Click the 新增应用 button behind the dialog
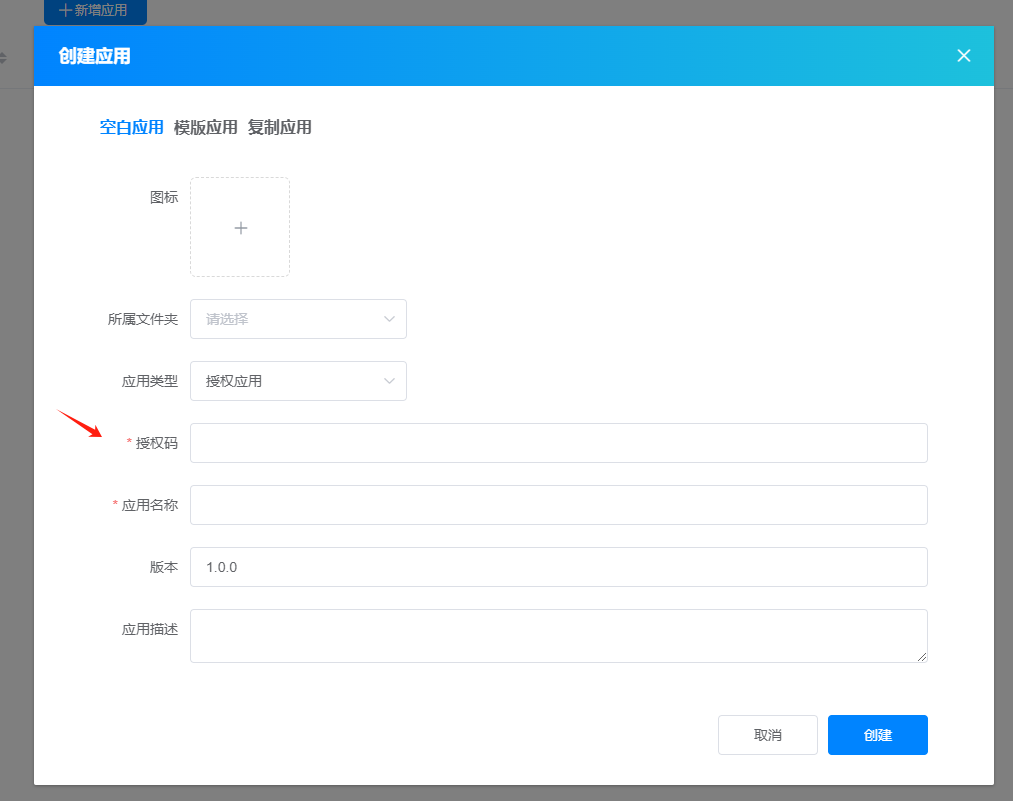This screenshot has height=801, width=1013. (95, 11)
